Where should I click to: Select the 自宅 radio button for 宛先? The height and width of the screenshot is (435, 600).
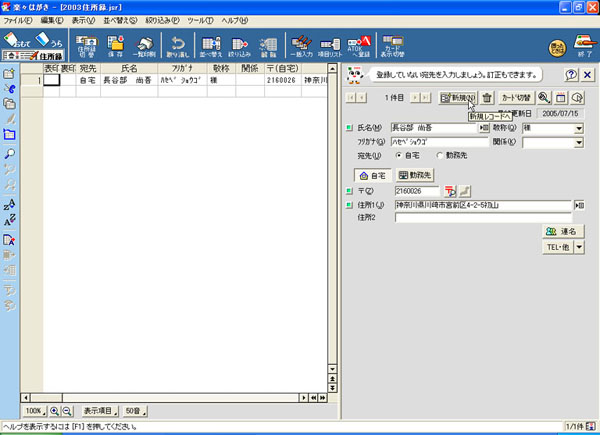click(x=399, y=157)
